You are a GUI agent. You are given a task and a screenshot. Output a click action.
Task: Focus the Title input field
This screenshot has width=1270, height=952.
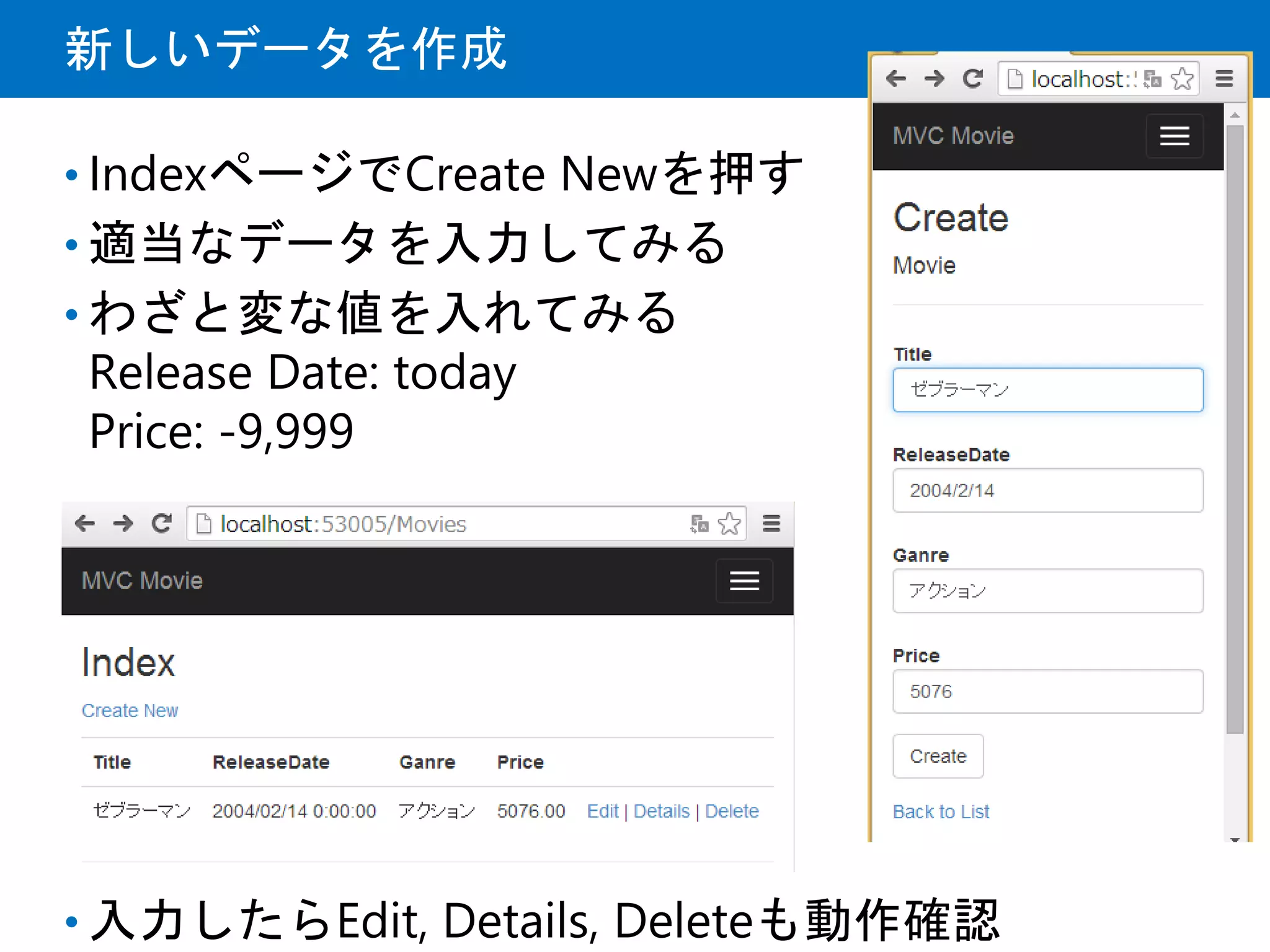[x=1048, y=390]
